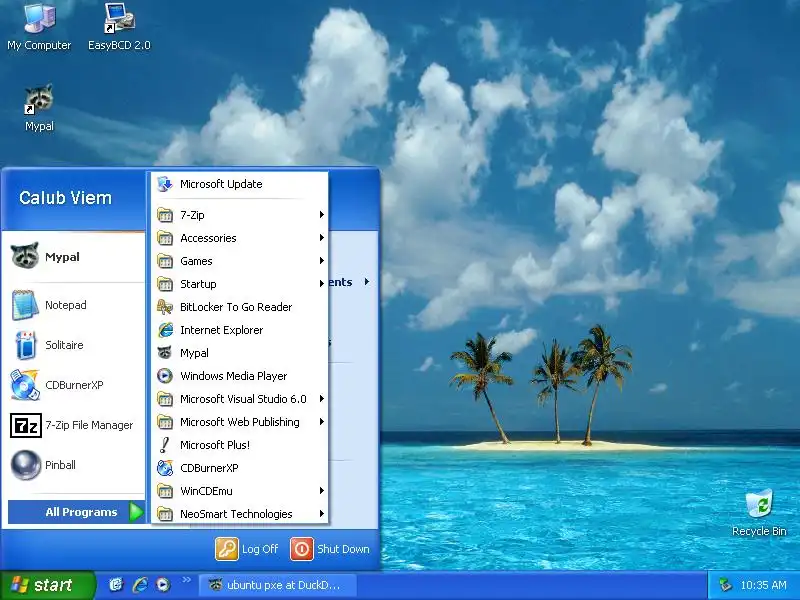Click the Solitaire cards icon
The image size is (800, 600).
(x=25, y=345)
